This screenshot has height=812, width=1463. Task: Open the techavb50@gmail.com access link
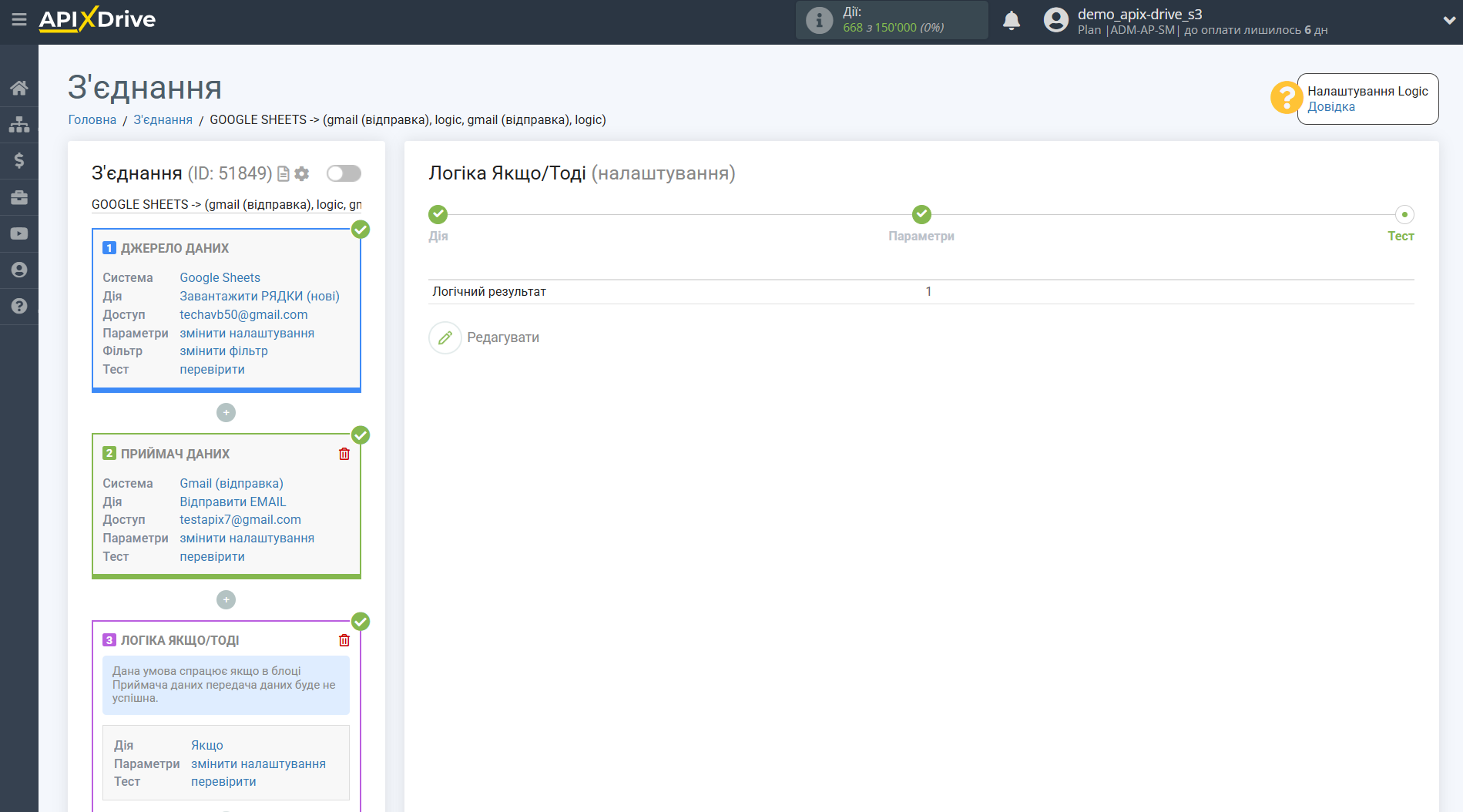tap(243, 314)
